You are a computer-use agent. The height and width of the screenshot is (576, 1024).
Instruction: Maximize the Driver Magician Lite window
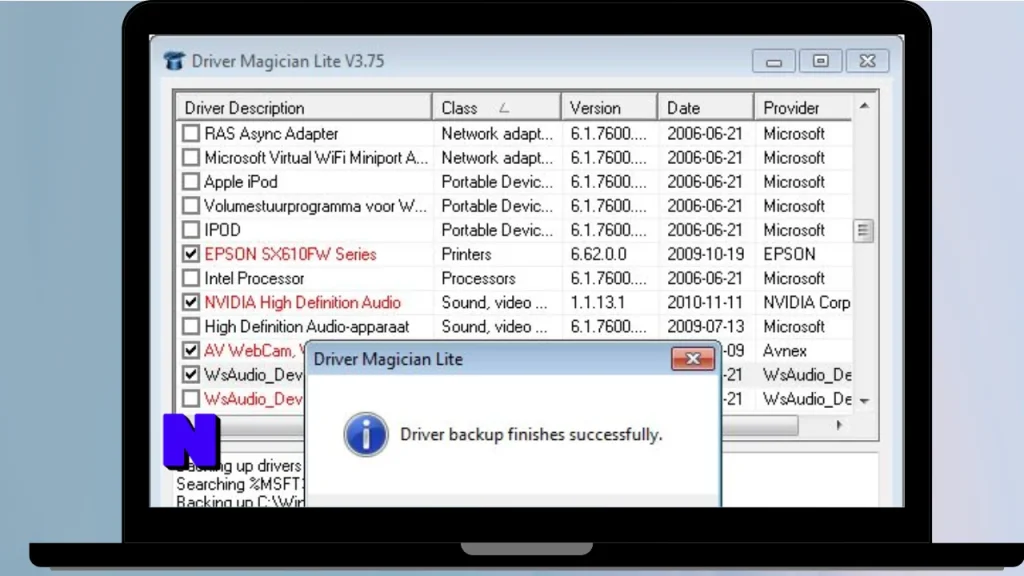pyautogui.click(x=820, y=61)
